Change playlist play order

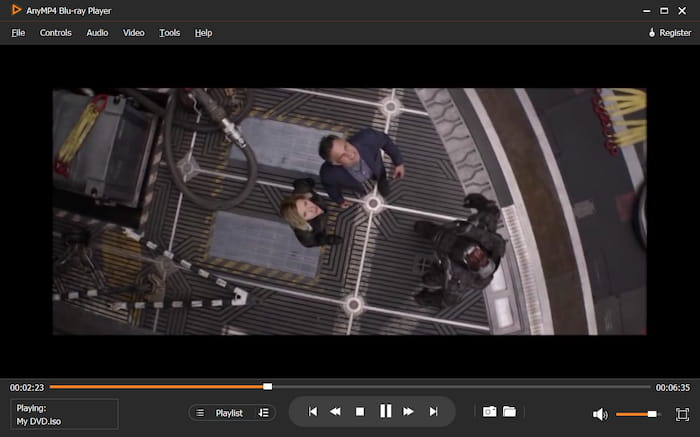tap(263, 413)
